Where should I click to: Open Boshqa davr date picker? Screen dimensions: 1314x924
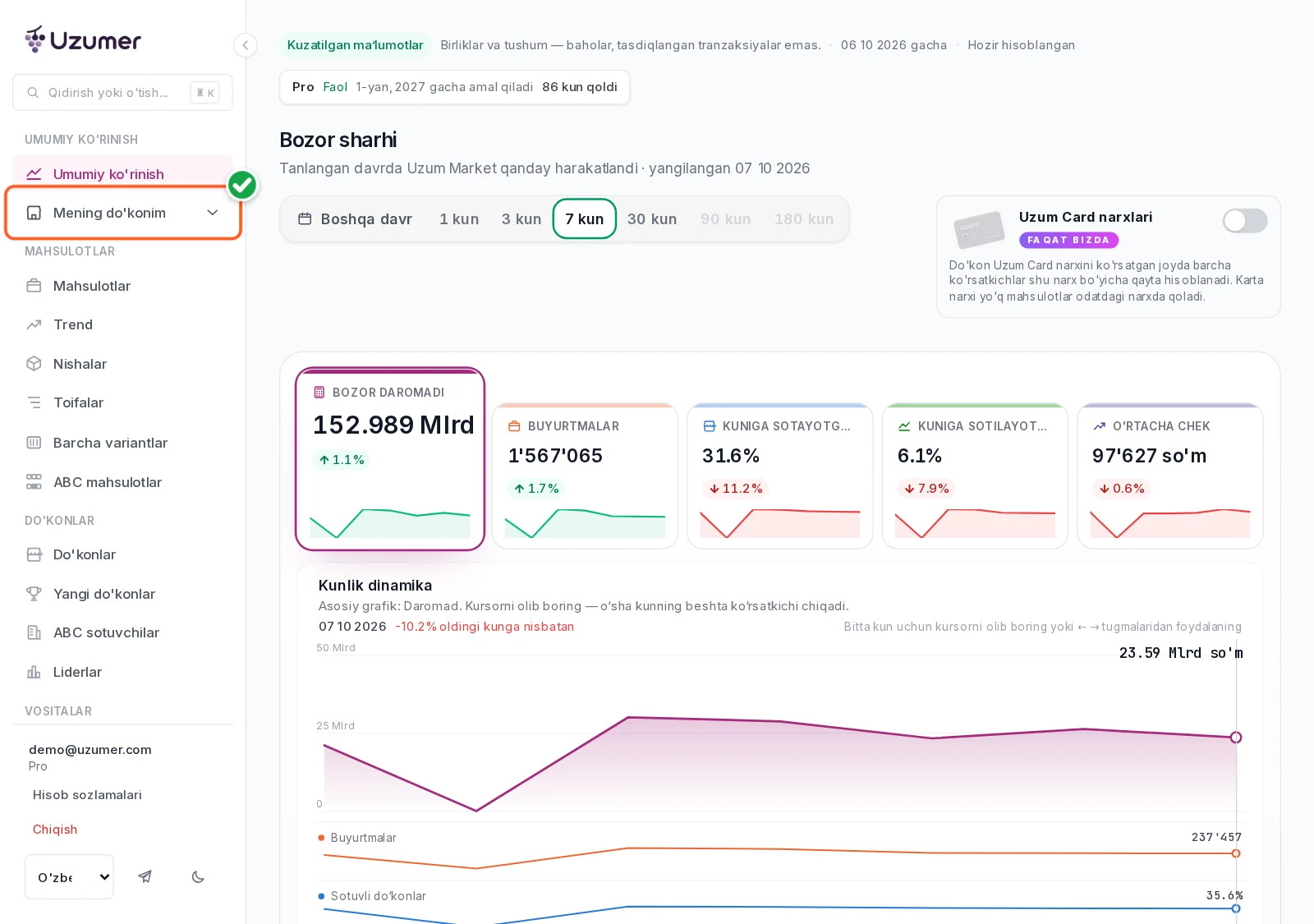point(355,219)
